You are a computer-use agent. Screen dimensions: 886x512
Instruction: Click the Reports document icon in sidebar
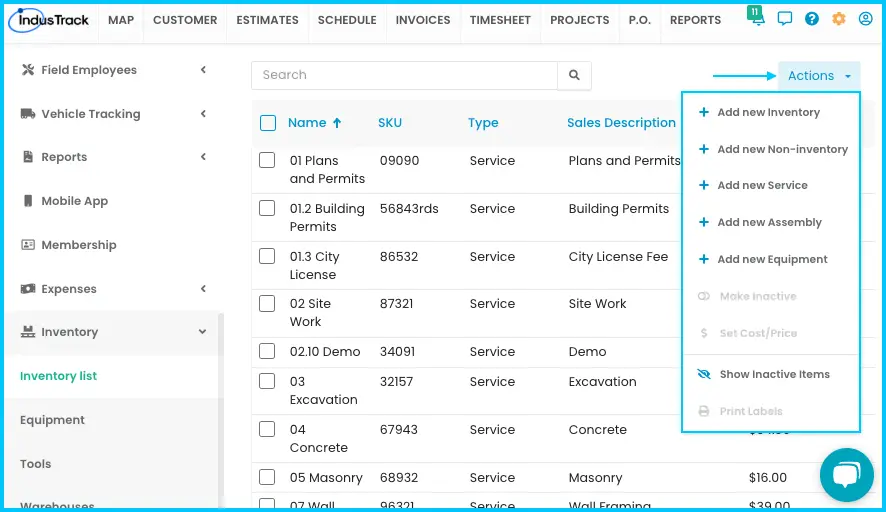(28, 157)
